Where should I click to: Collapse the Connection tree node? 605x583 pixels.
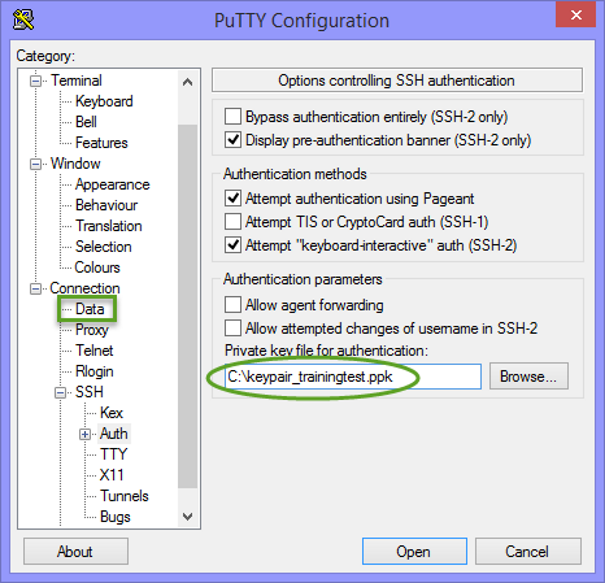[x=35, y=289]
